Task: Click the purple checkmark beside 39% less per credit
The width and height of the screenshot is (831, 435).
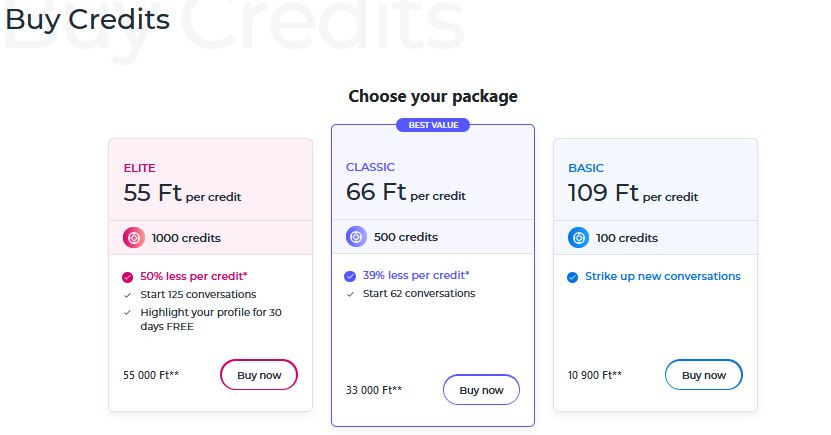Action: pyautogui.click(x=350, y=276)
